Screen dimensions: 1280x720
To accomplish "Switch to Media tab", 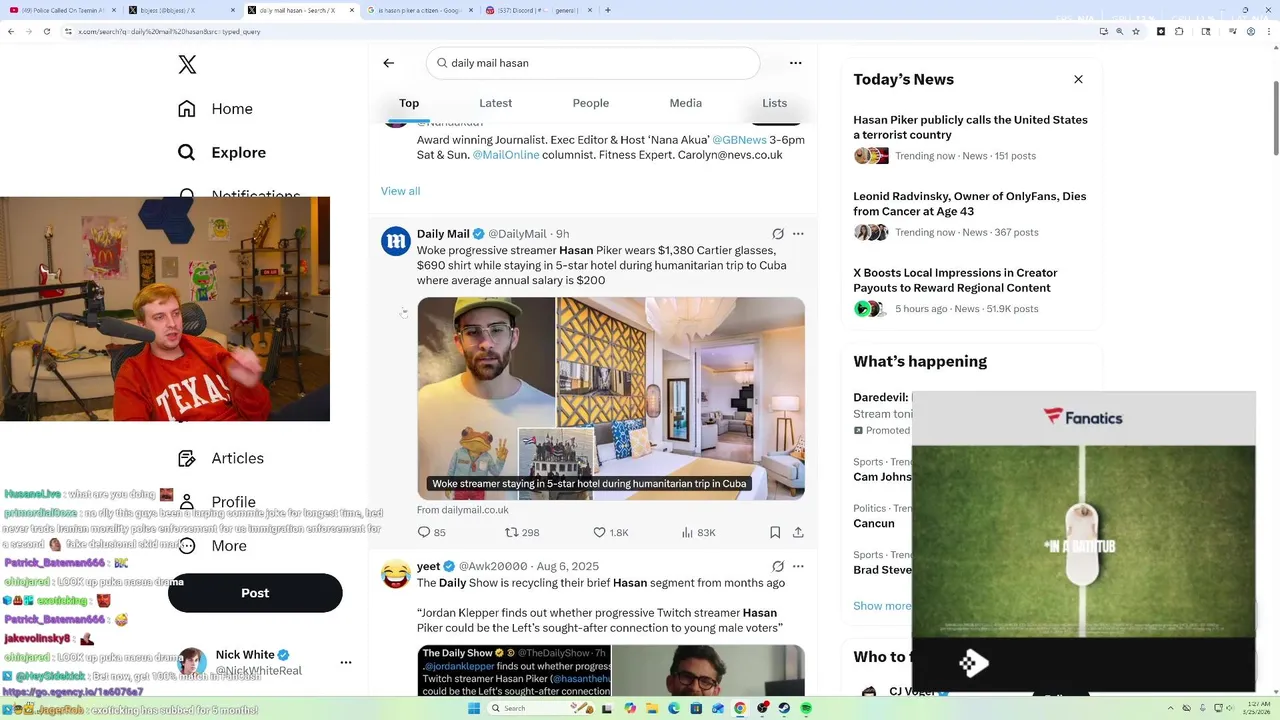I will click(x=686, y=103).
